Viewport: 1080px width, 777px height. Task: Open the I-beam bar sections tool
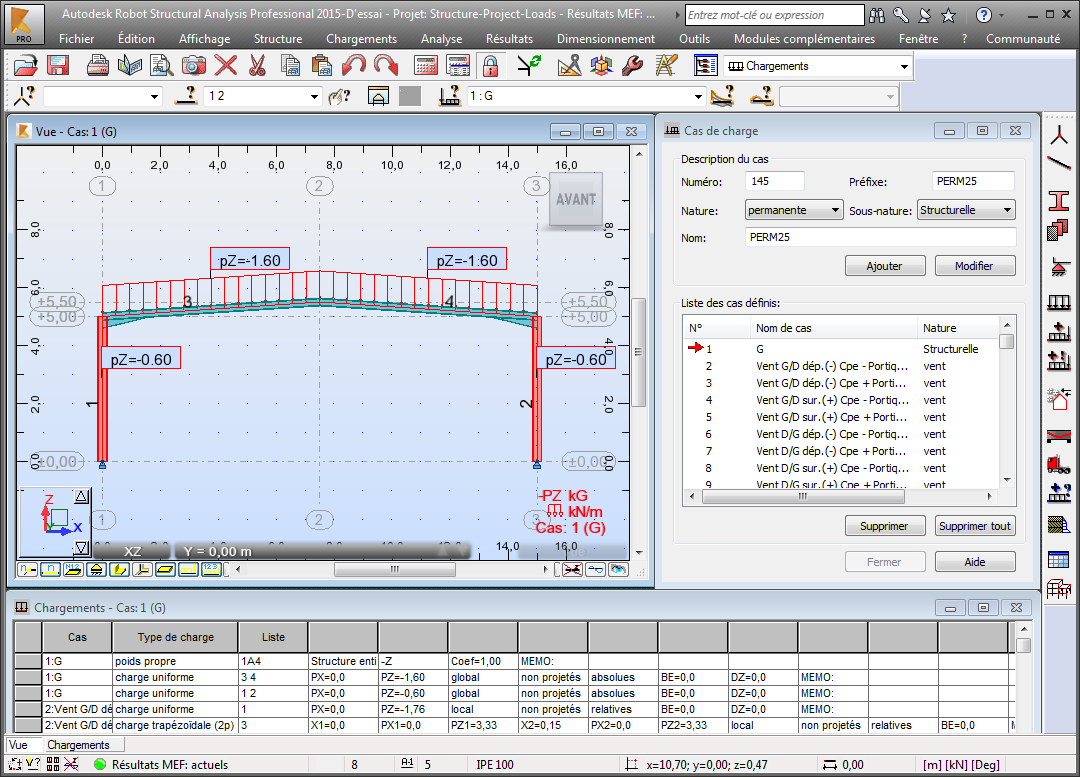1059,200
